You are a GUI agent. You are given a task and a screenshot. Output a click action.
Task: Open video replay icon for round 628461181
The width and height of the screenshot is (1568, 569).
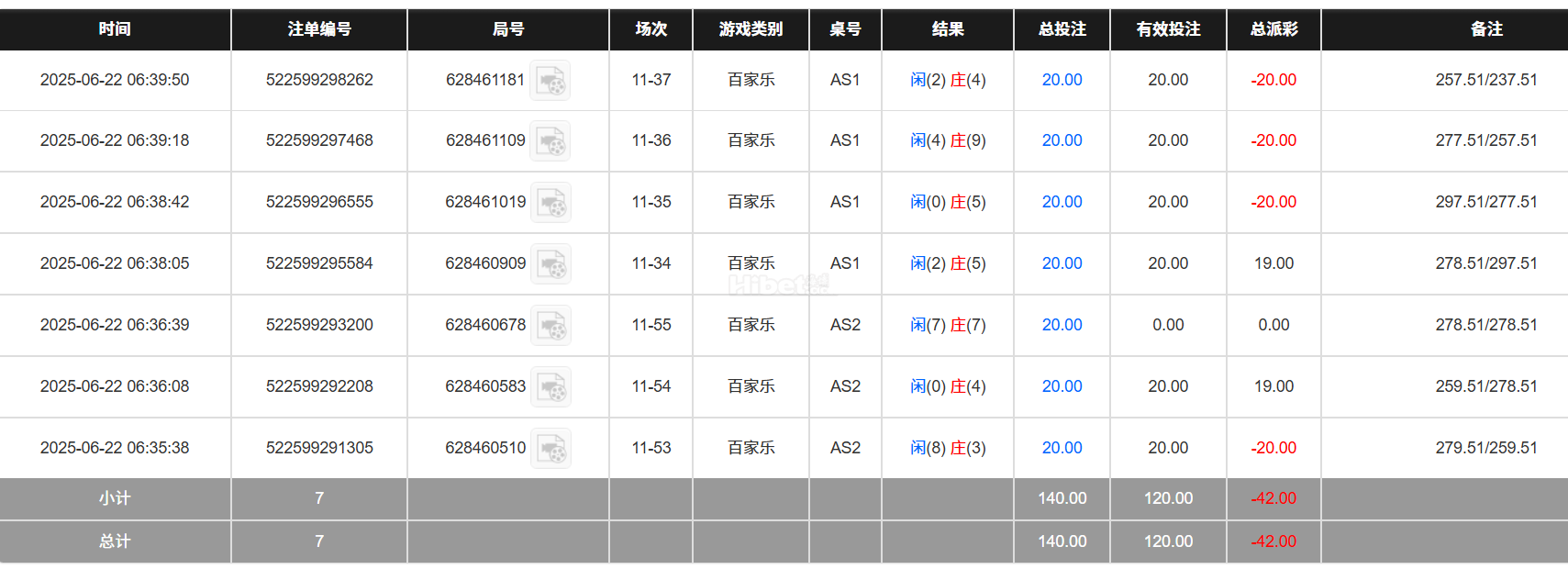[x=550, y=81]
